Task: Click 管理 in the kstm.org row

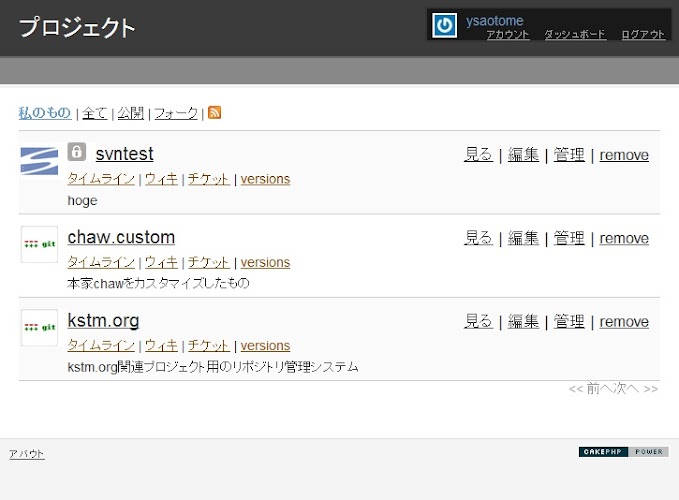Action: 569,321
